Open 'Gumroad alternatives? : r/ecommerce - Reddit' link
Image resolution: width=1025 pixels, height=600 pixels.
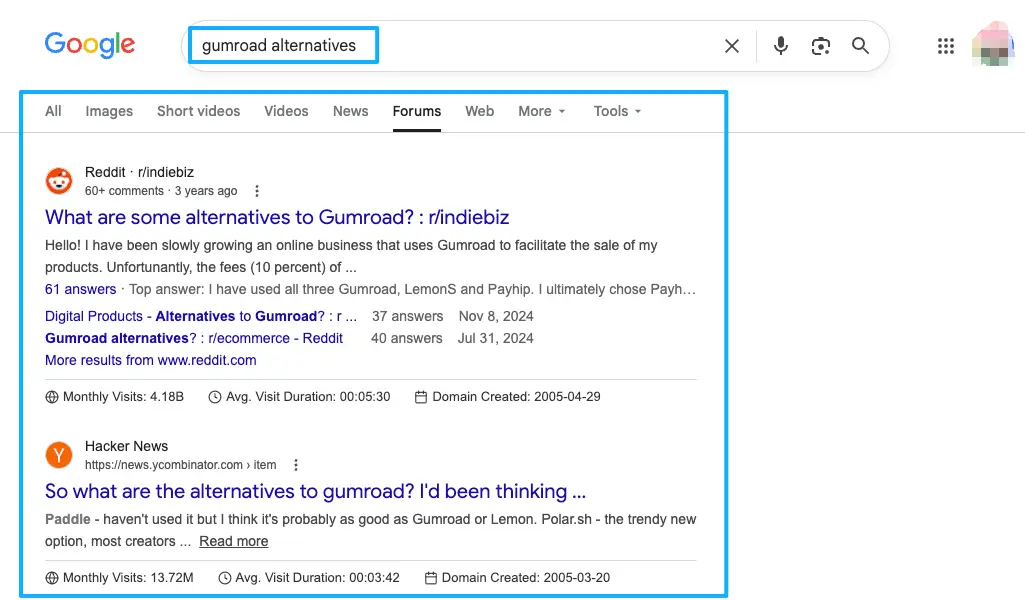point(193,339)
